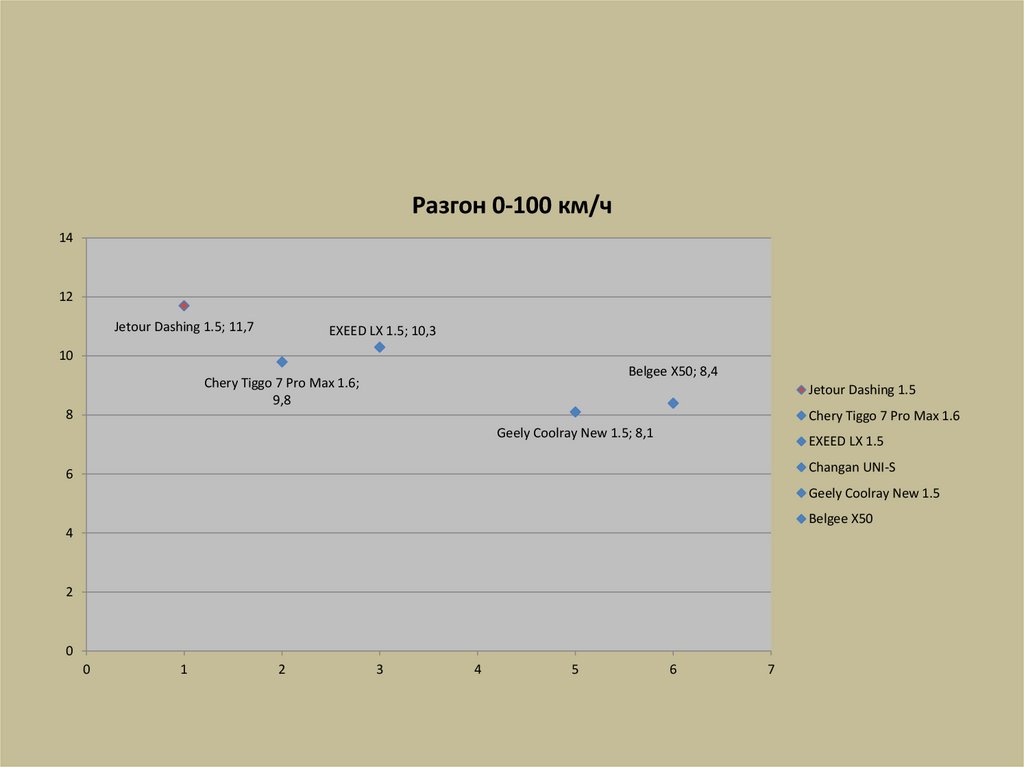Click horizontal axis value 2
Viewport: 1024px width, 767px height.
[282, 669]
